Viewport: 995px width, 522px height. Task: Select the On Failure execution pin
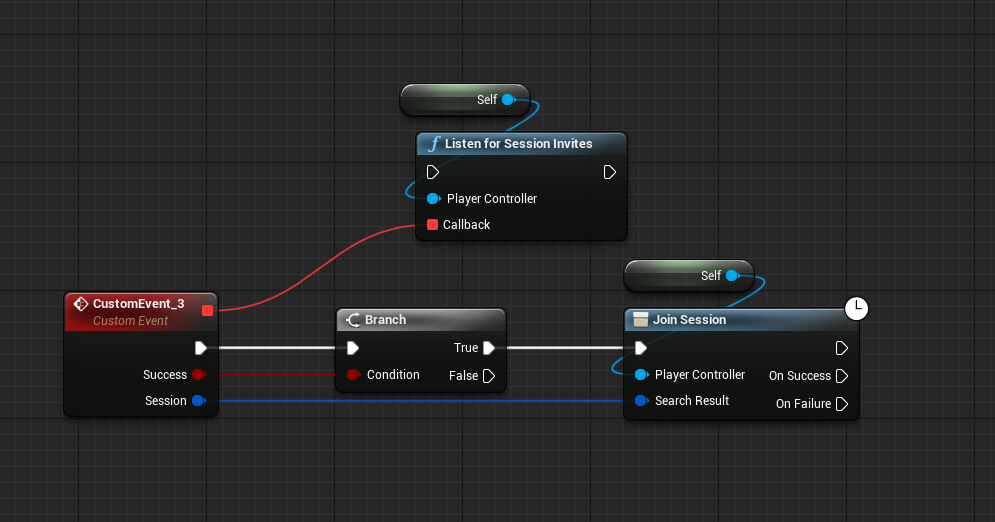(842, 404)
